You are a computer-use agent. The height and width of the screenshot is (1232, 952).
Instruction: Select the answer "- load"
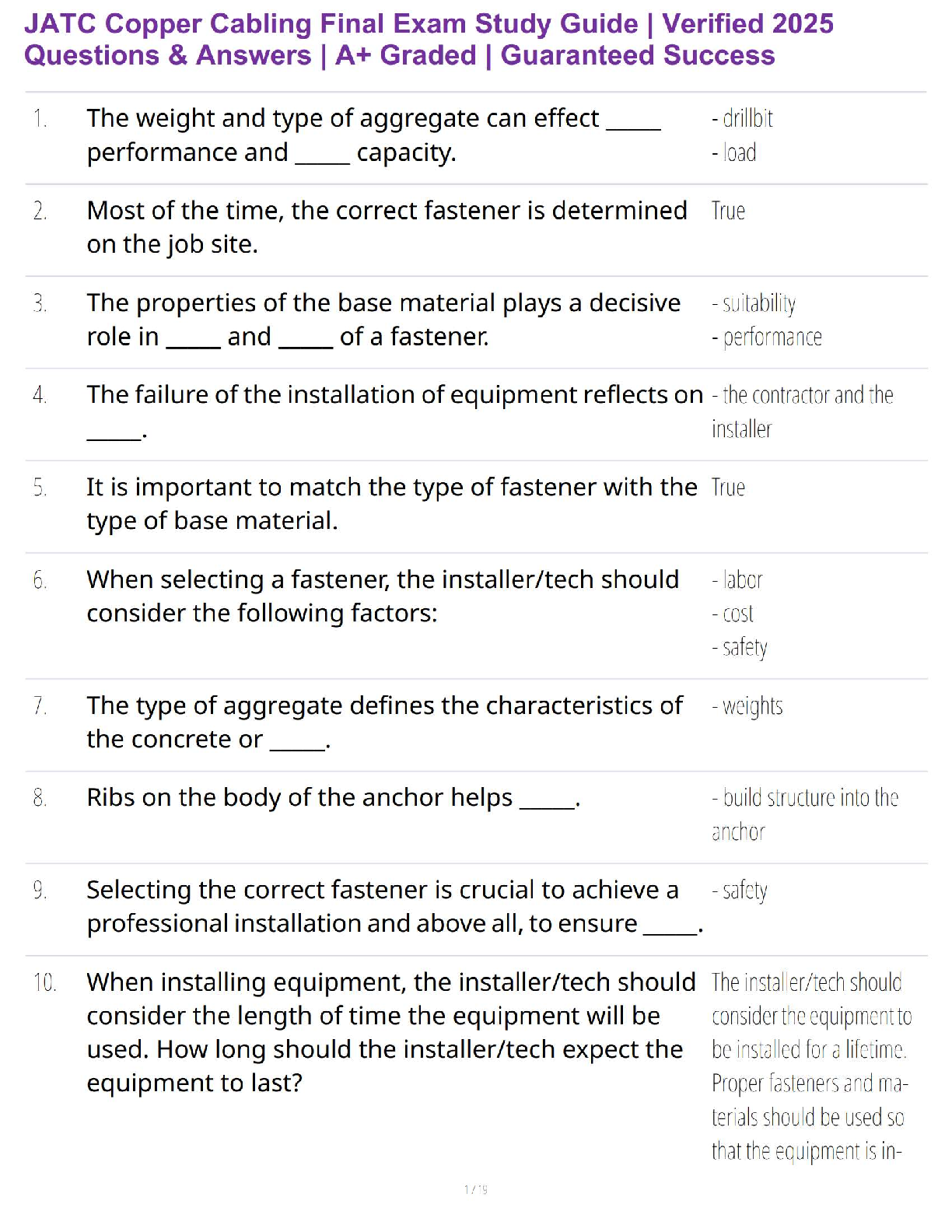tap(733, 153)
